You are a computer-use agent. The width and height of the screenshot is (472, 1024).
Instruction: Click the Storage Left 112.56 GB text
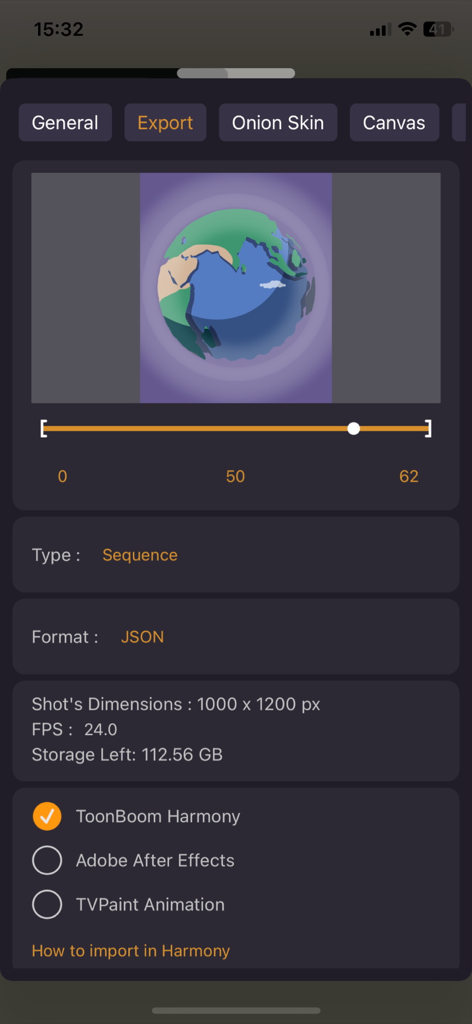[127, 755]
